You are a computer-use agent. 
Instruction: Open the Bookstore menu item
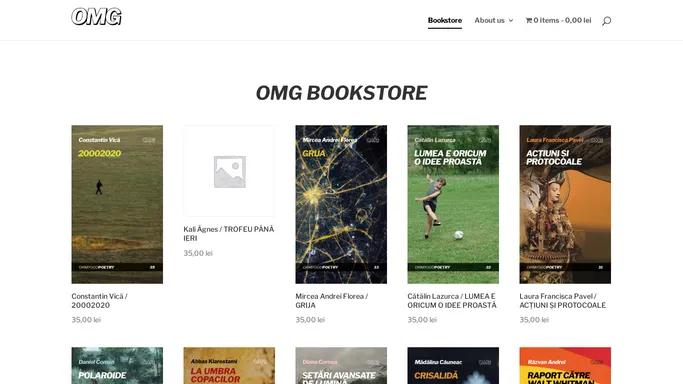(445, 20)
